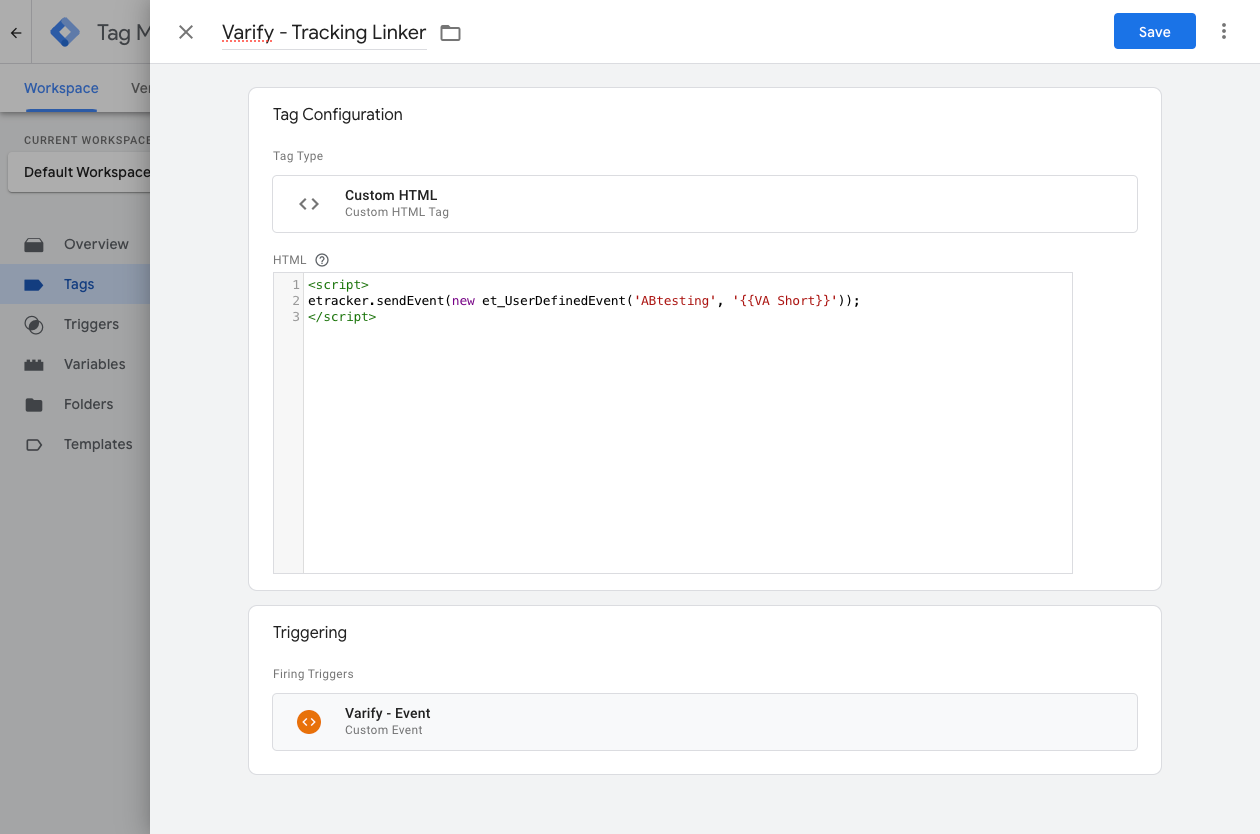Image resolution: width=1260 pixels, height=834 pixels.
Task: Select the Custom HTML tag type row
Action: tap(705, 204)
